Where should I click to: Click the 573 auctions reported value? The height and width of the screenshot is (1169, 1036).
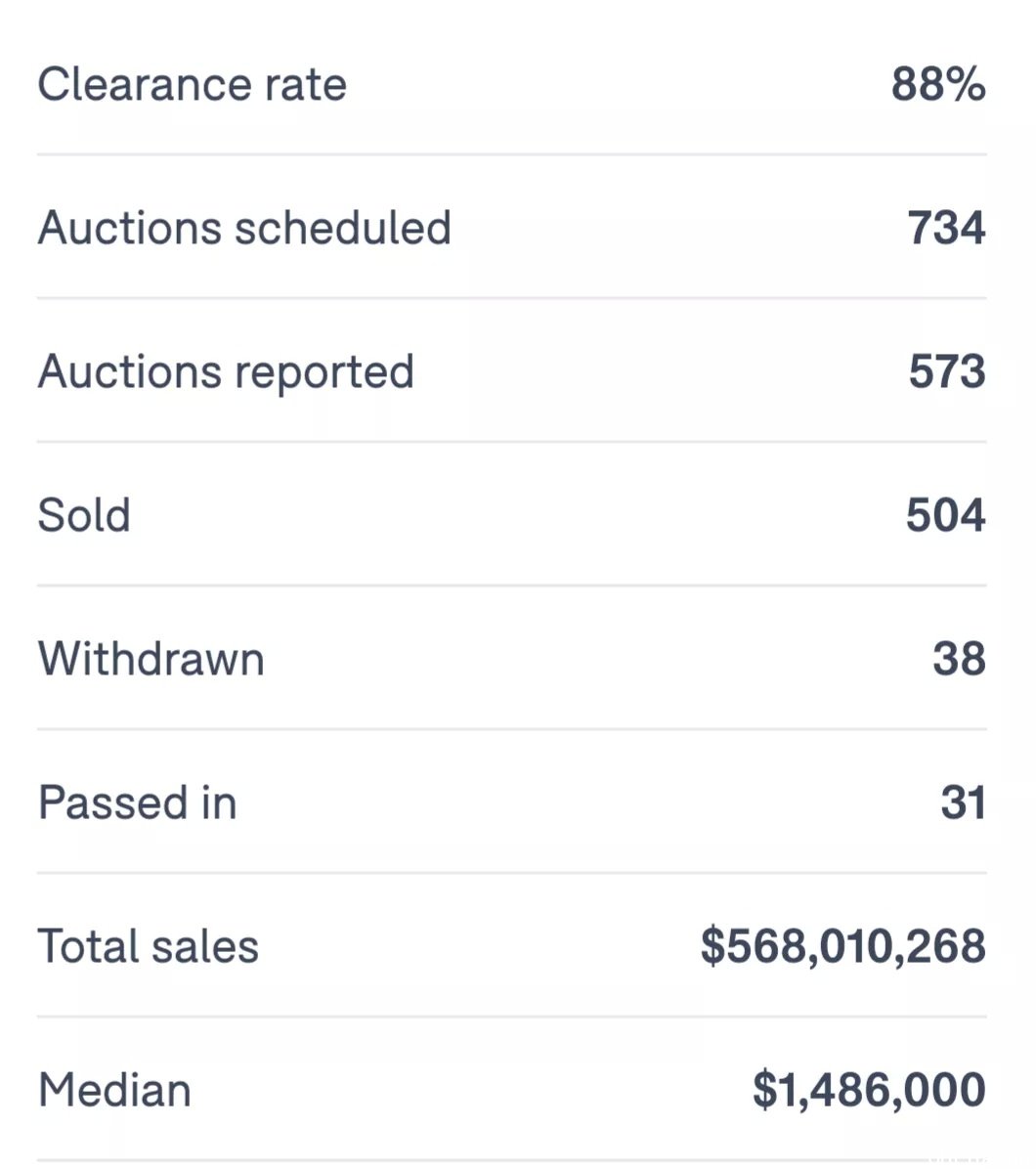[x=947, y=371]
